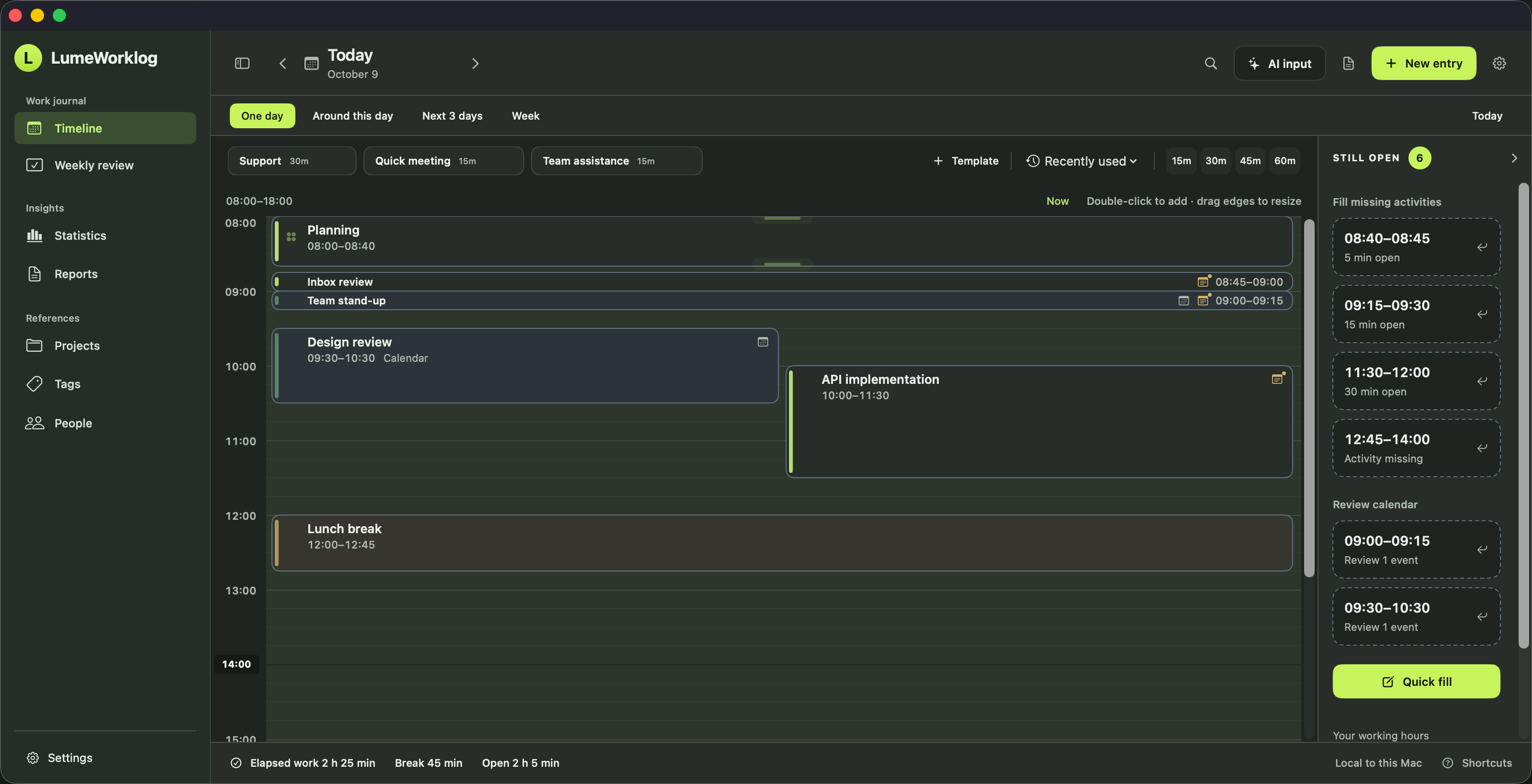Click the timeline vertical scrollbar

coord(1308,398)
